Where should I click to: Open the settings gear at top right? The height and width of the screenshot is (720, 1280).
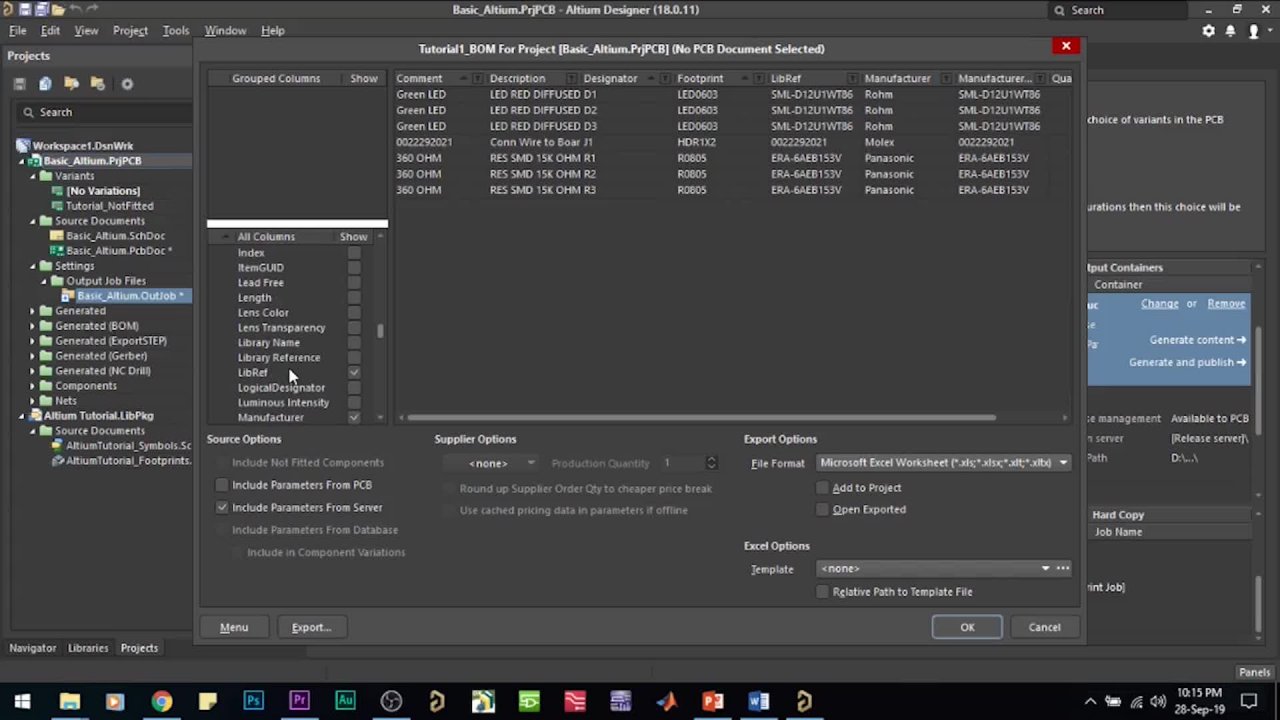coord(1208,31)
